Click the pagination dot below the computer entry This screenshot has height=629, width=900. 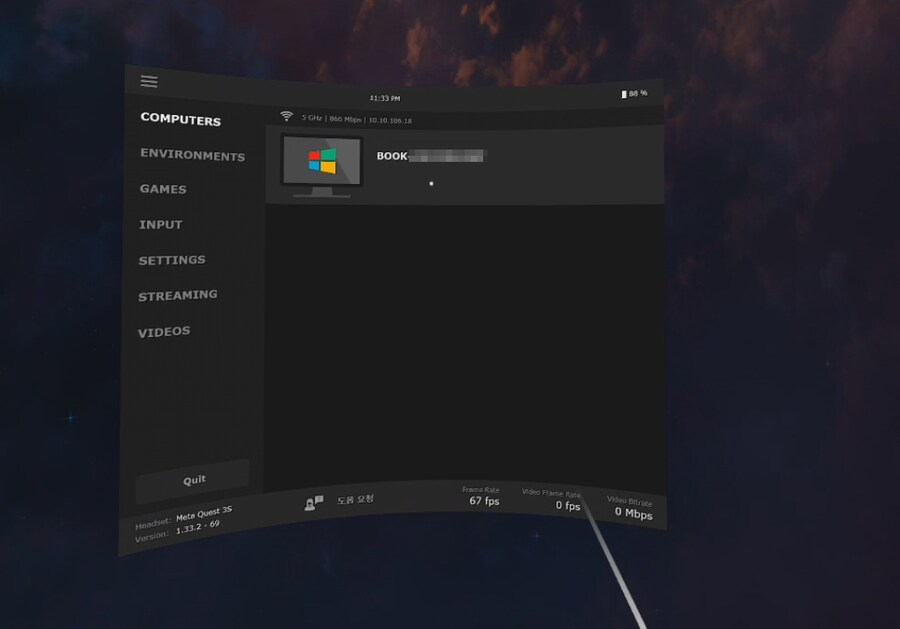click(431, 183)
